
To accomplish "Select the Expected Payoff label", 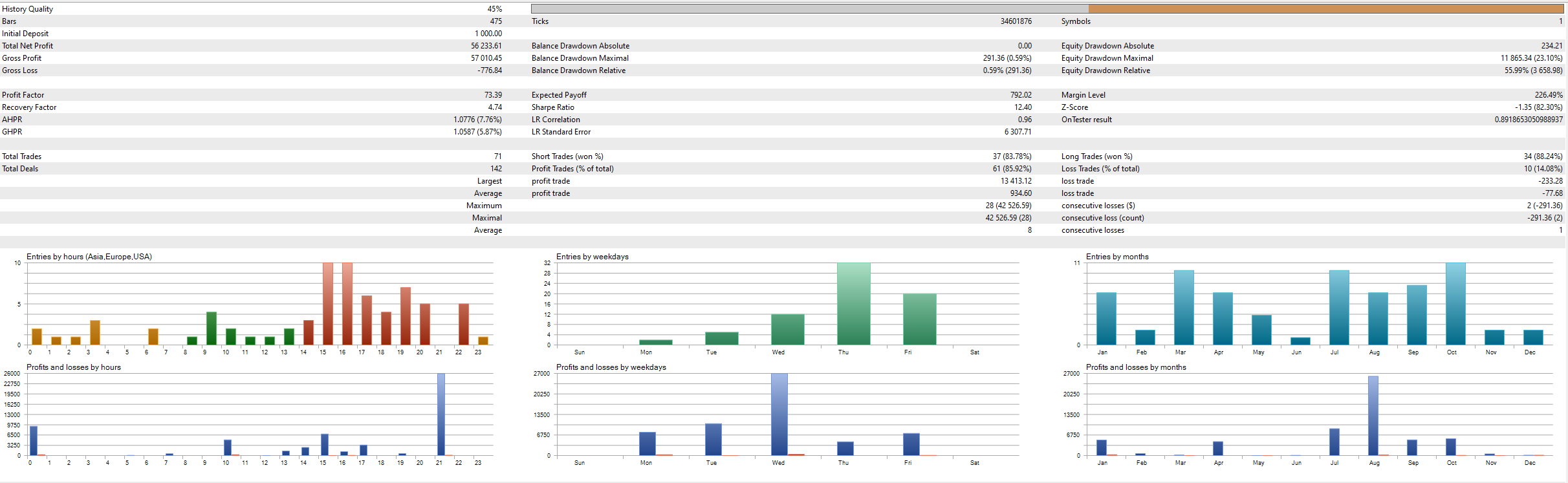I will coord(559,95).
